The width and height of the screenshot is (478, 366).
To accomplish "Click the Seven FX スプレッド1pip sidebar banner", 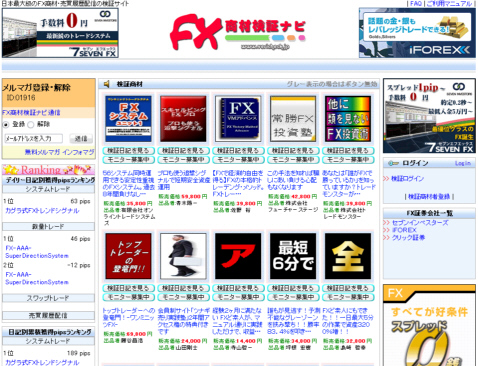I will pos(429,116).
